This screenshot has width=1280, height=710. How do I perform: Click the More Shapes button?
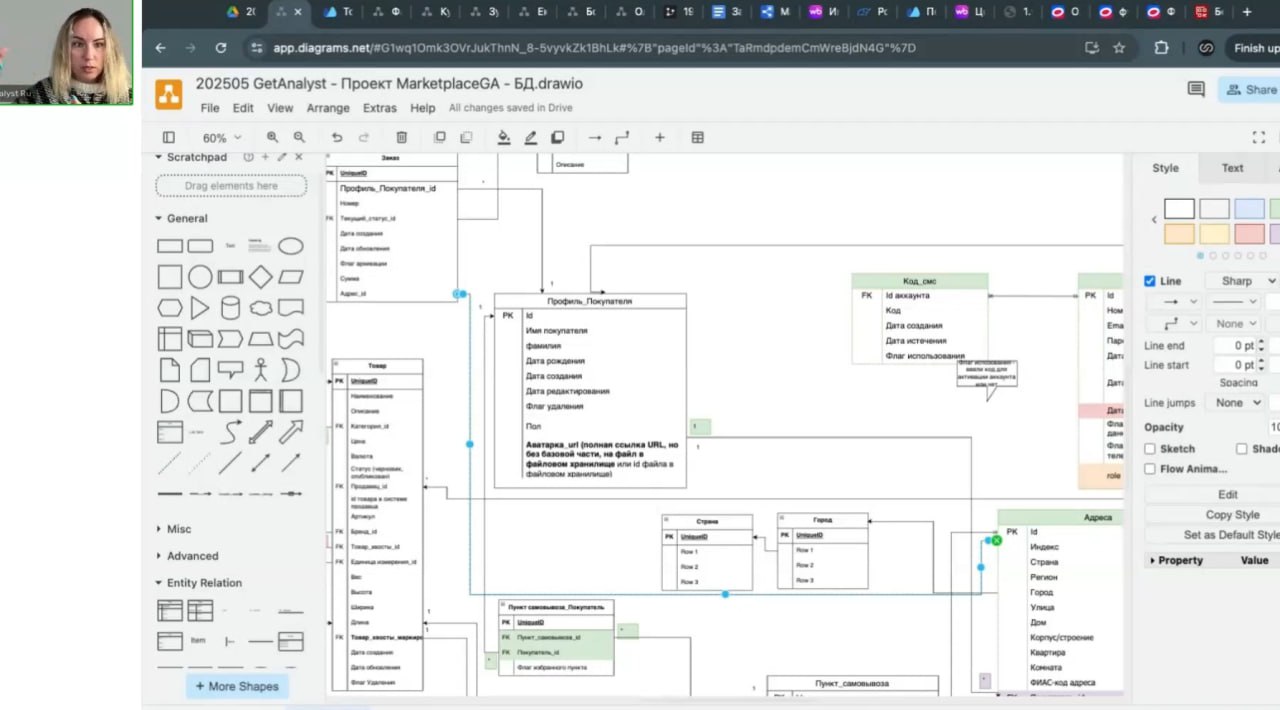[238, 686]
